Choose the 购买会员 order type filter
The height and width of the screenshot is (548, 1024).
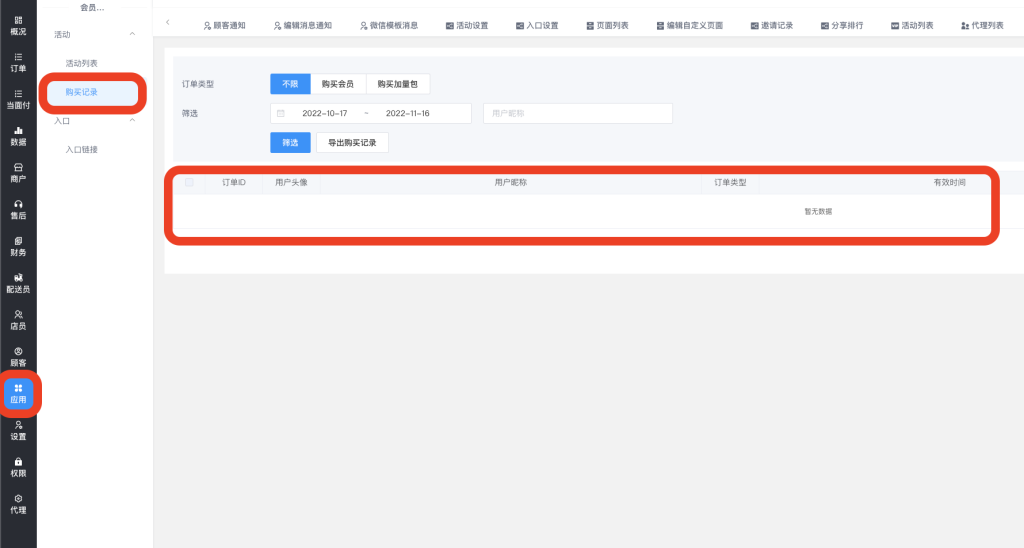point(337,84)
